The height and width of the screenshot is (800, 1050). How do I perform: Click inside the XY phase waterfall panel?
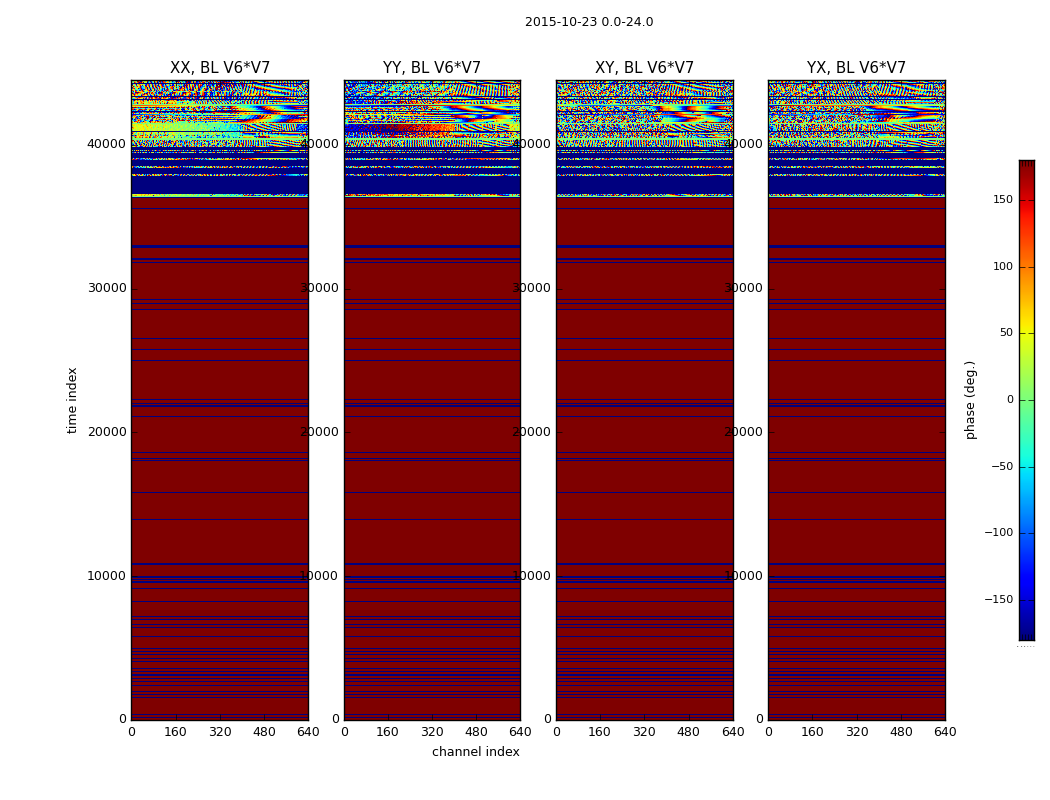(644, 450)
